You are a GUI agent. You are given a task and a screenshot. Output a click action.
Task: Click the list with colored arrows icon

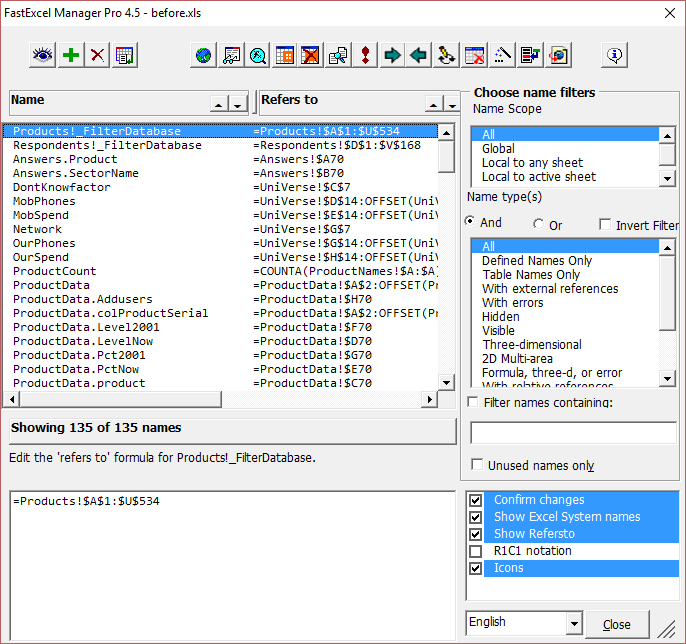(x=530, y=55)
